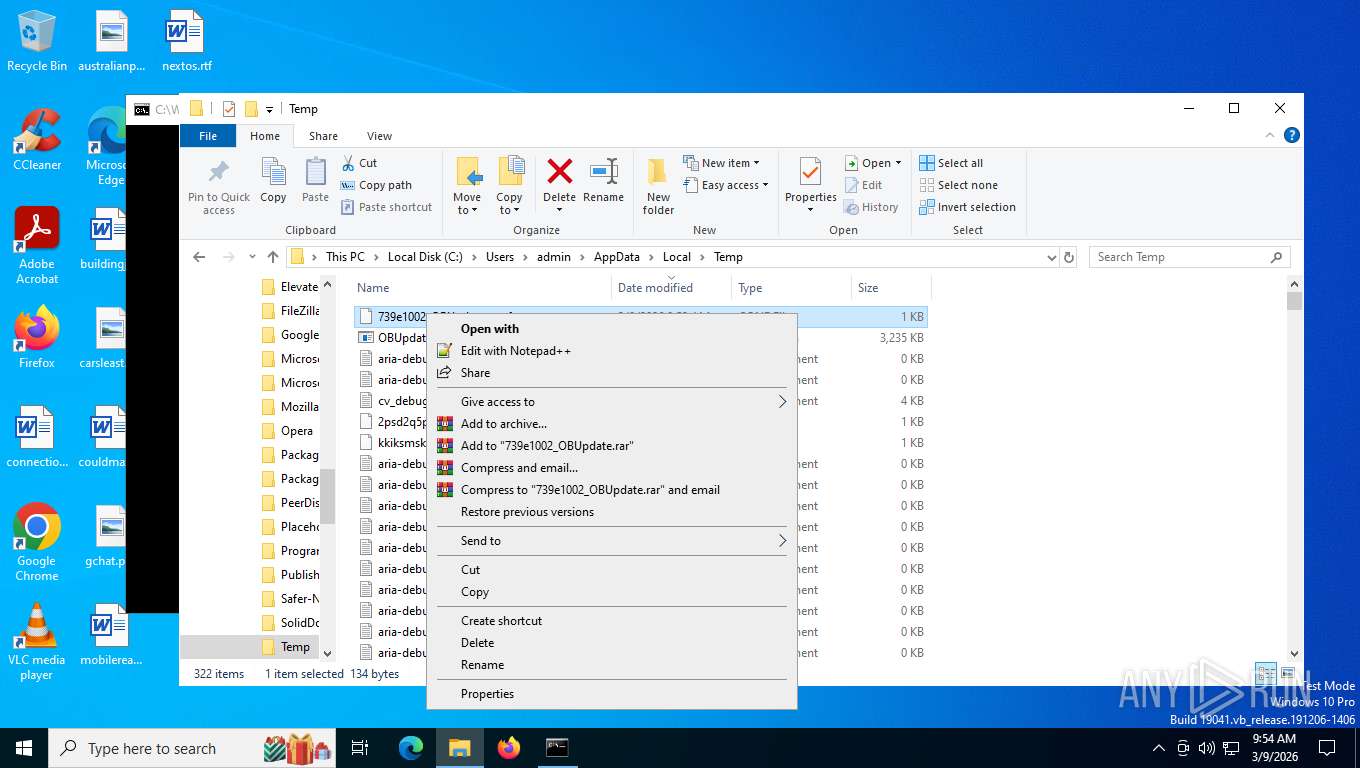Choose Add to archive... entry
1360x768 pixels.
tap(611, 424)
